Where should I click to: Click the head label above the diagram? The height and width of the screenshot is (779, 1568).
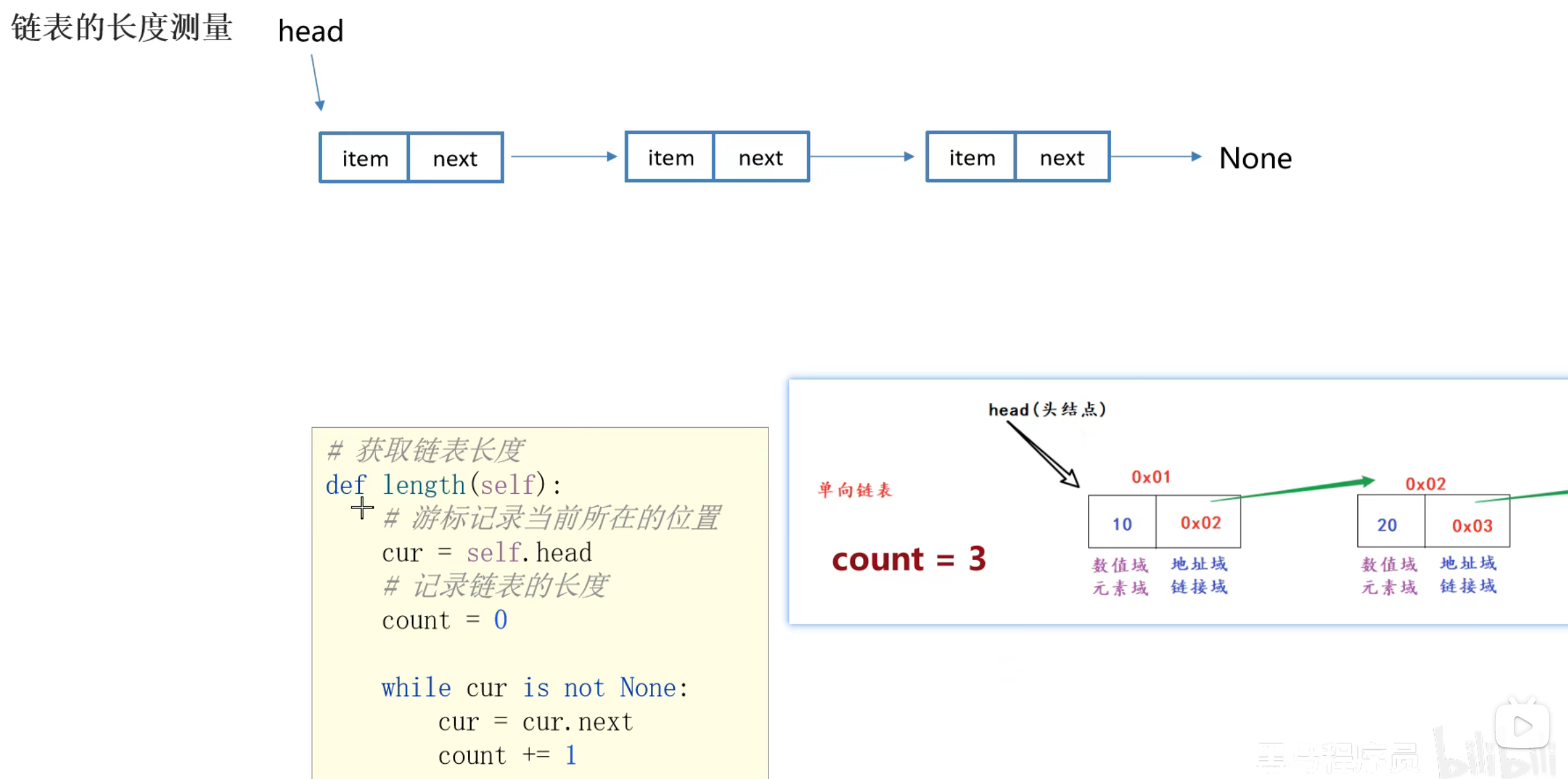click(310, 31)
